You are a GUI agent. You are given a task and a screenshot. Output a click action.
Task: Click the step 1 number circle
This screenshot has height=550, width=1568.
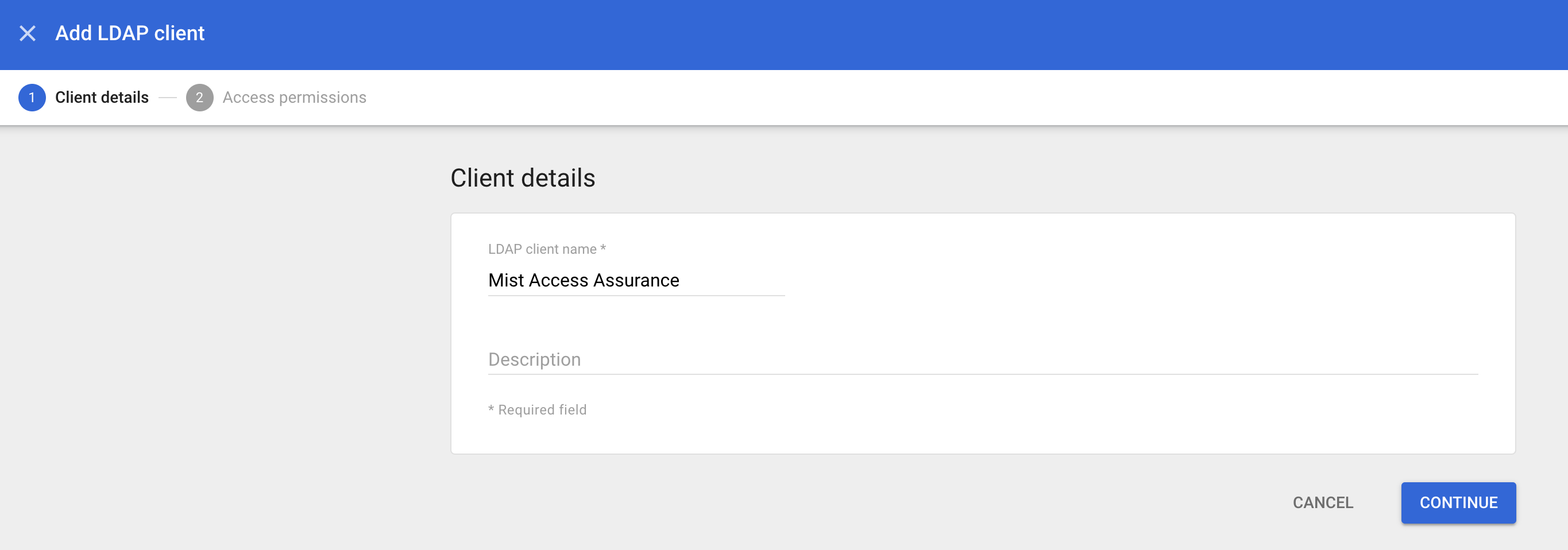(32, 98)
